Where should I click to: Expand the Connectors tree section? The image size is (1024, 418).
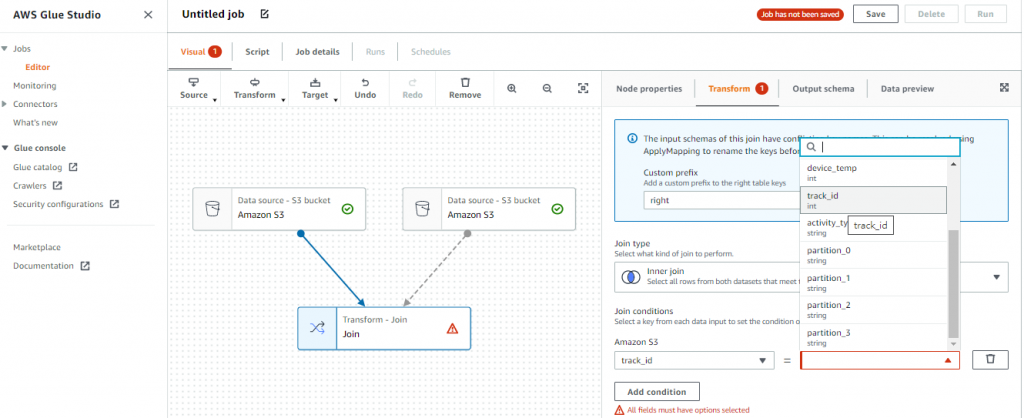tap(5, 104)
